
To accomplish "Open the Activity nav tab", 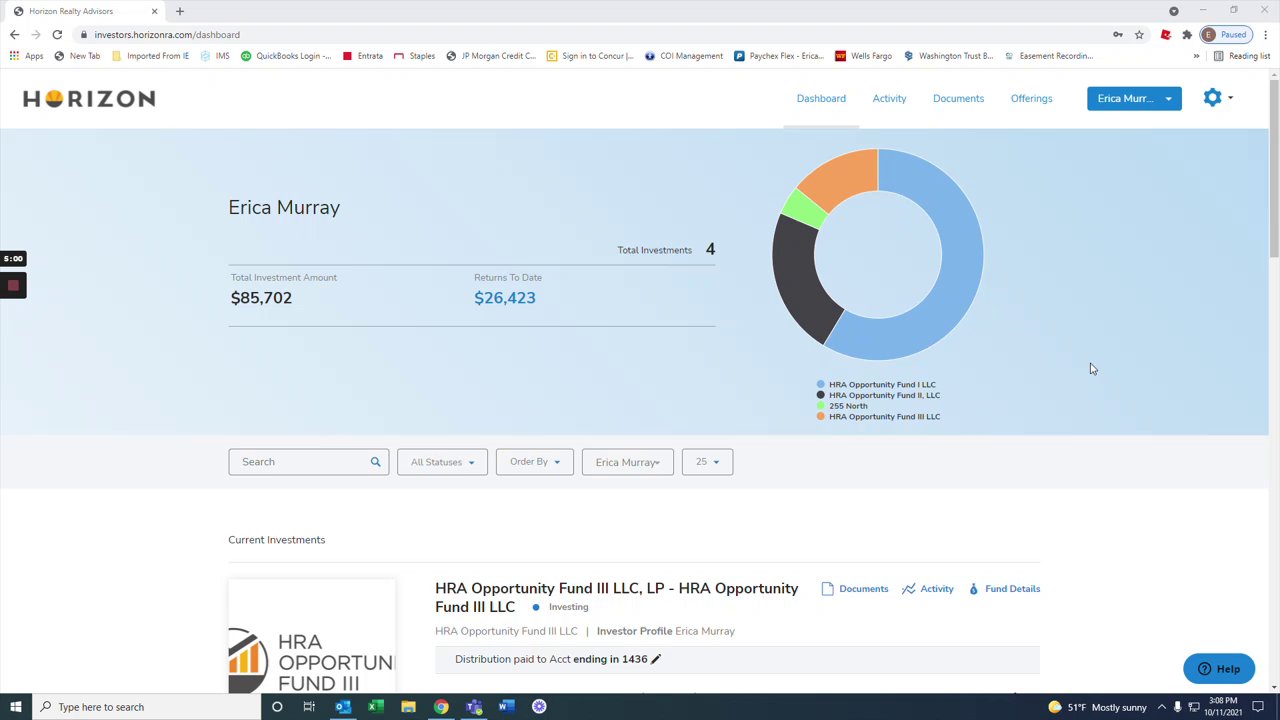I will [x=889, y=98].
